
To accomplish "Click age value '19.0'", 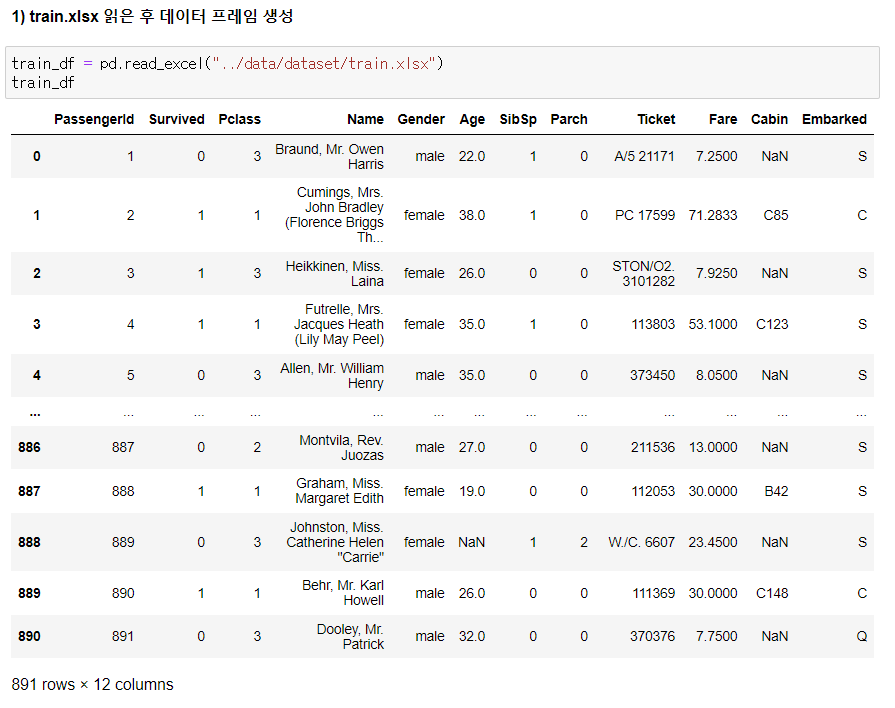I will [x=472, y=491].
